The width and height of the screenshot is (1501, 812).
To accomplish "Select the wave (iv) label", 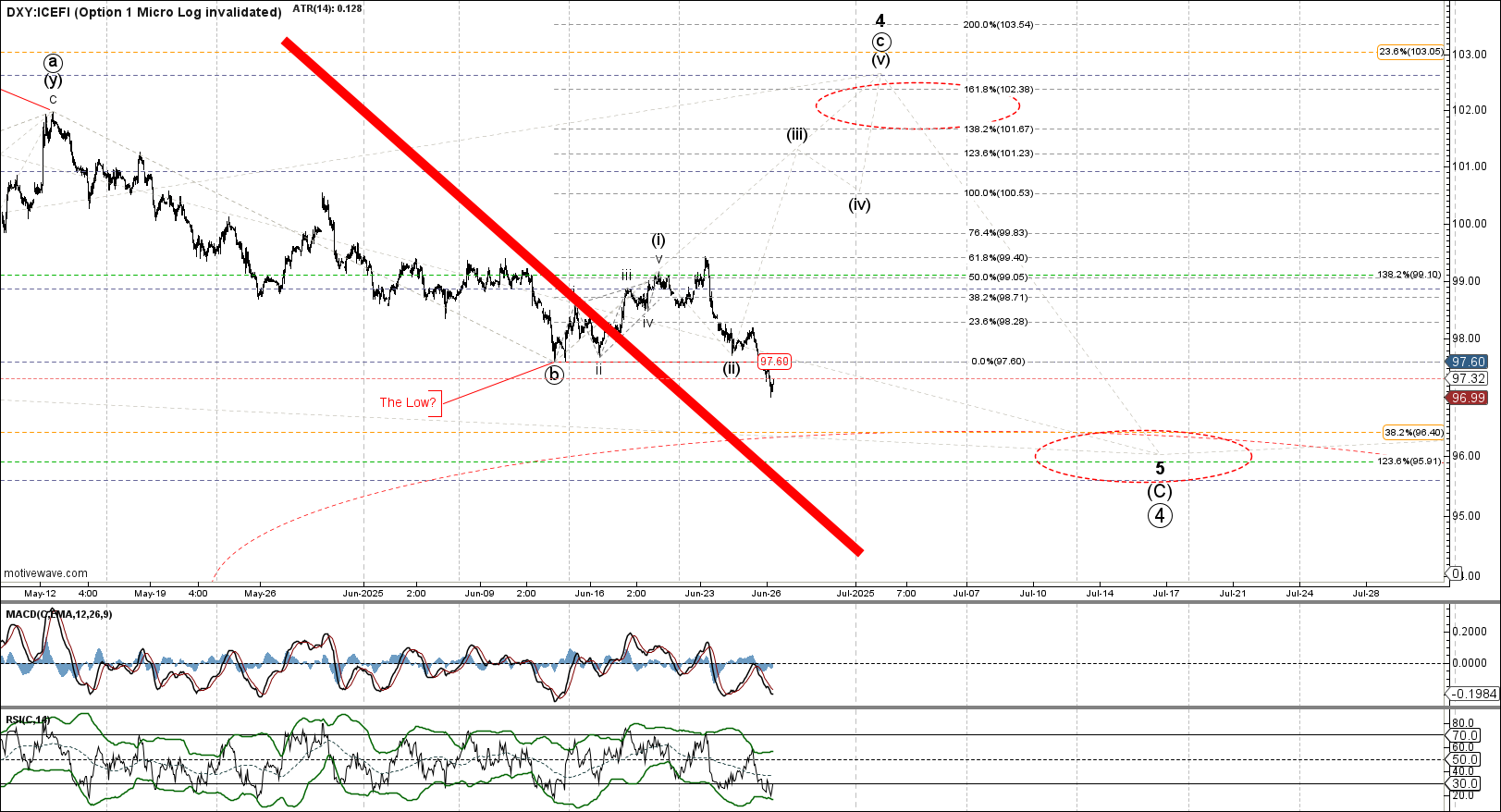I will tap(859, 204).
